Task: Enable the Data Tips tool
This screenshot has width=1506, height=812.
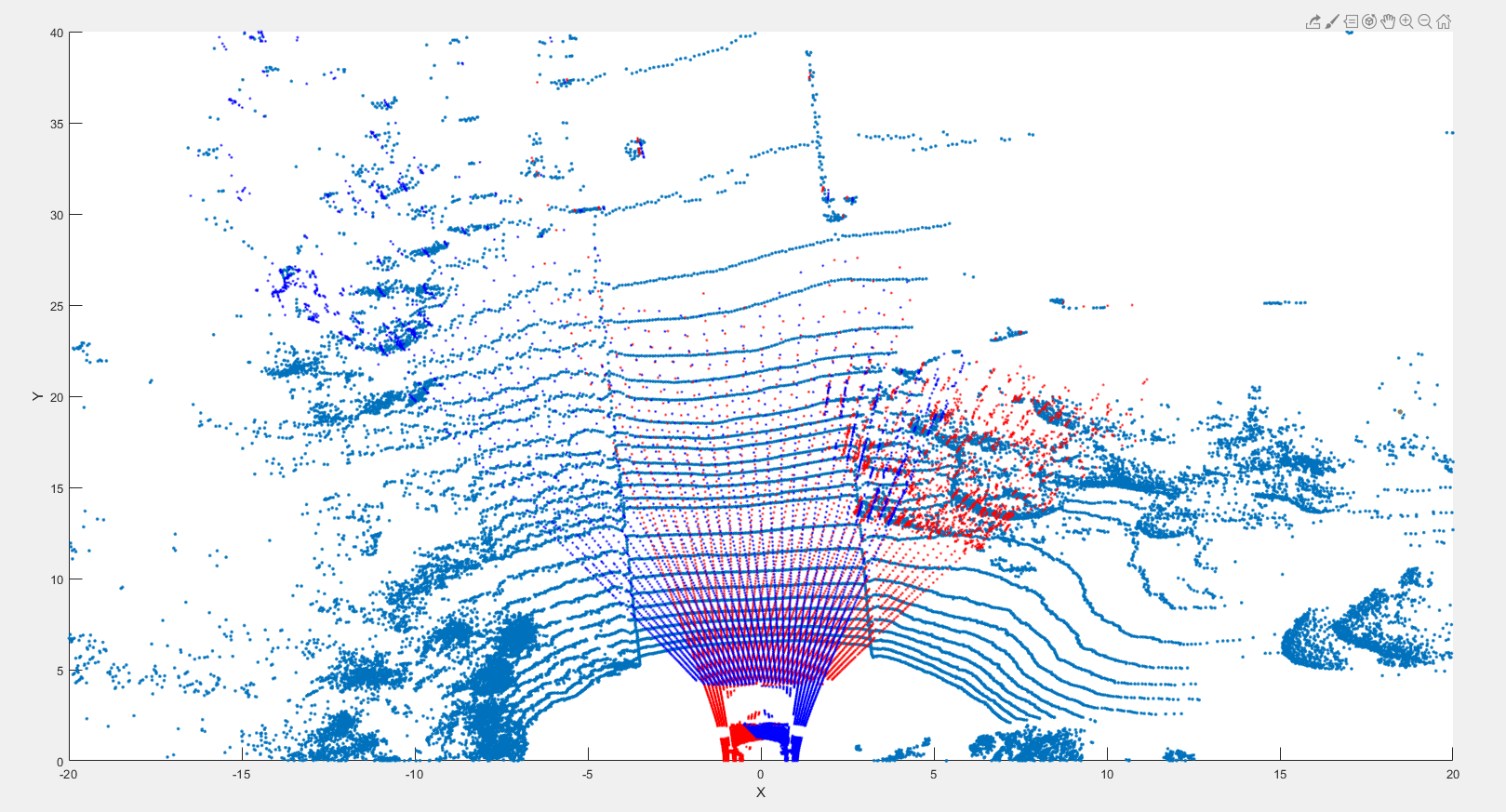Action: [1351, 21]
